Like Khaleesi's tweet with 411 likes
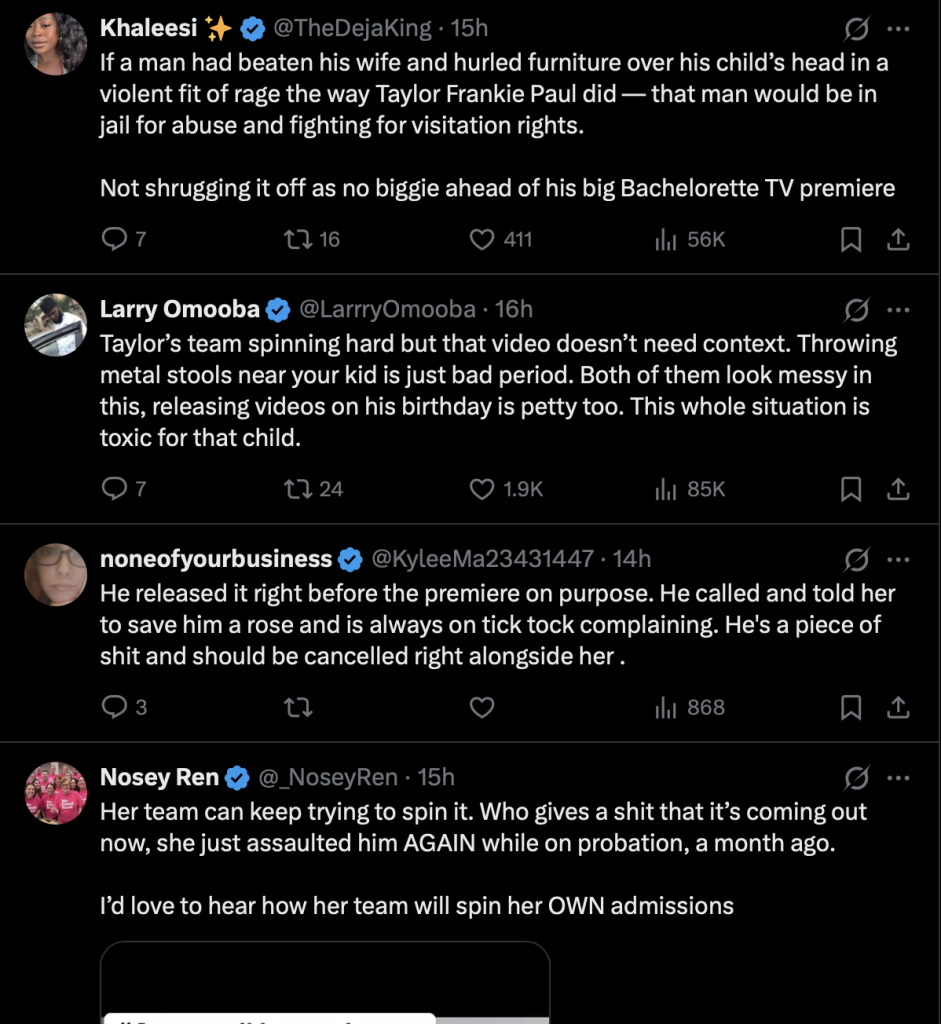This screenshot has width=941, height=1024. coord(483,240)
